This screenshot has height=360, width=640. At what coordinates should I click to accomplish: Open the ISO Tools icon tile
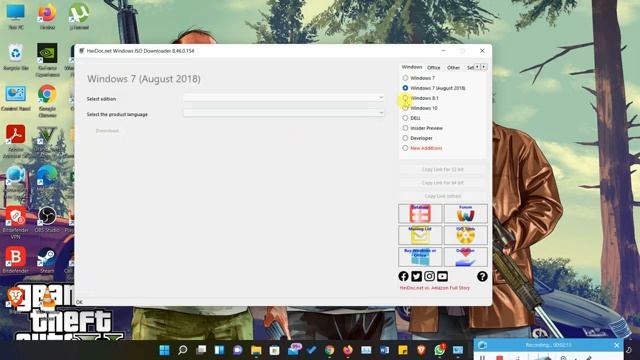click(x=466, y=235)
